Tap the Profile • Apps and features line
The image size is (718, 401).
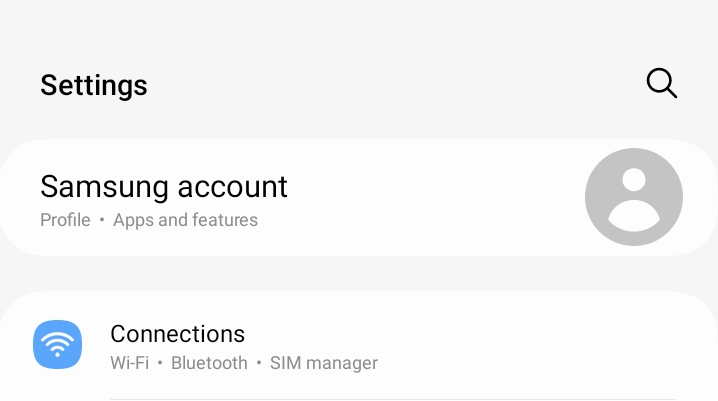(149, 220)
